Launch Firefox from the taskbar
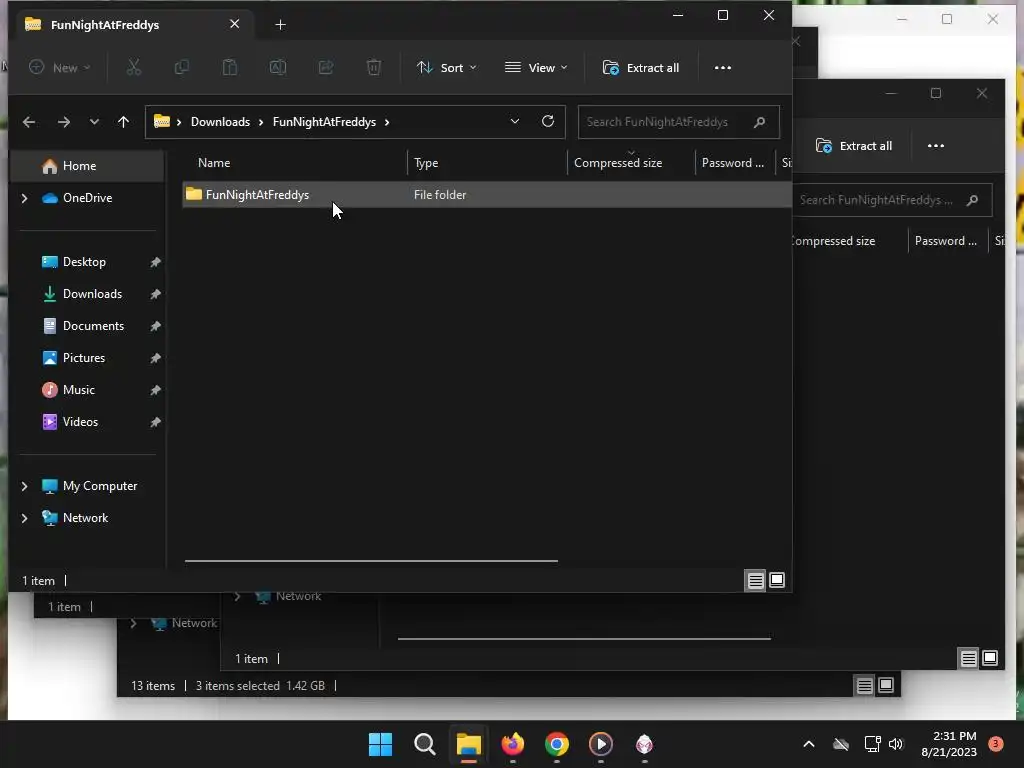Image resolution: width=1024 pixels, height=768 pixels. tap(513, 744)
